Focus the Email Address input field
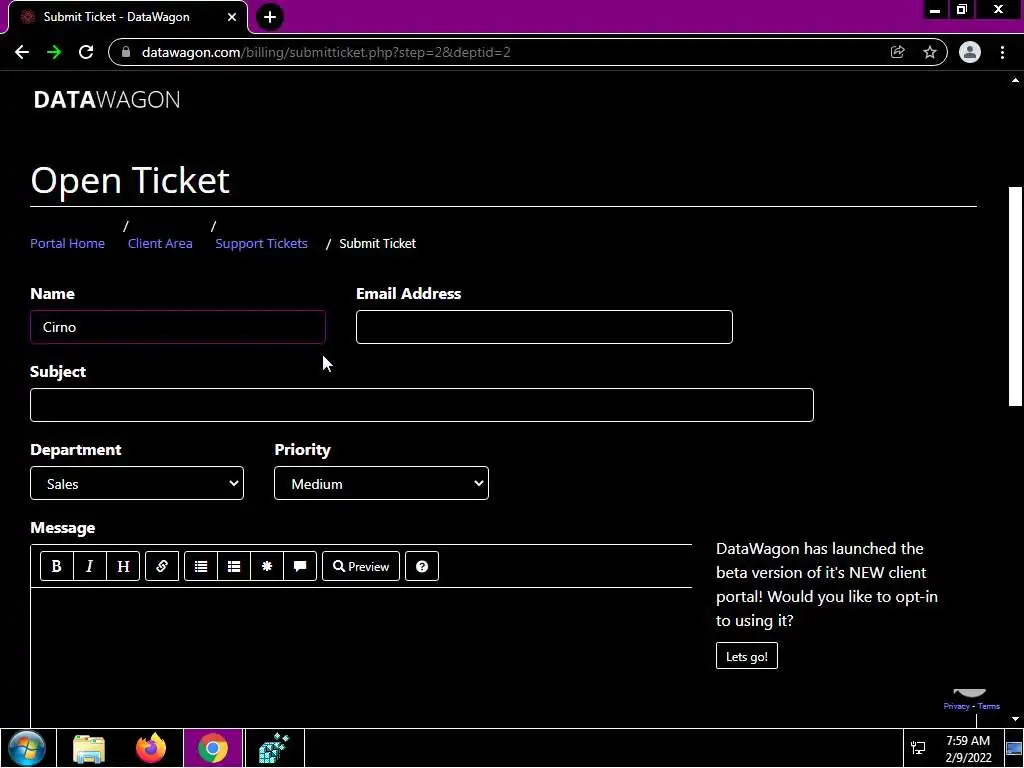The width and height of the screenshot is (1024, 768). coord(544,327)
